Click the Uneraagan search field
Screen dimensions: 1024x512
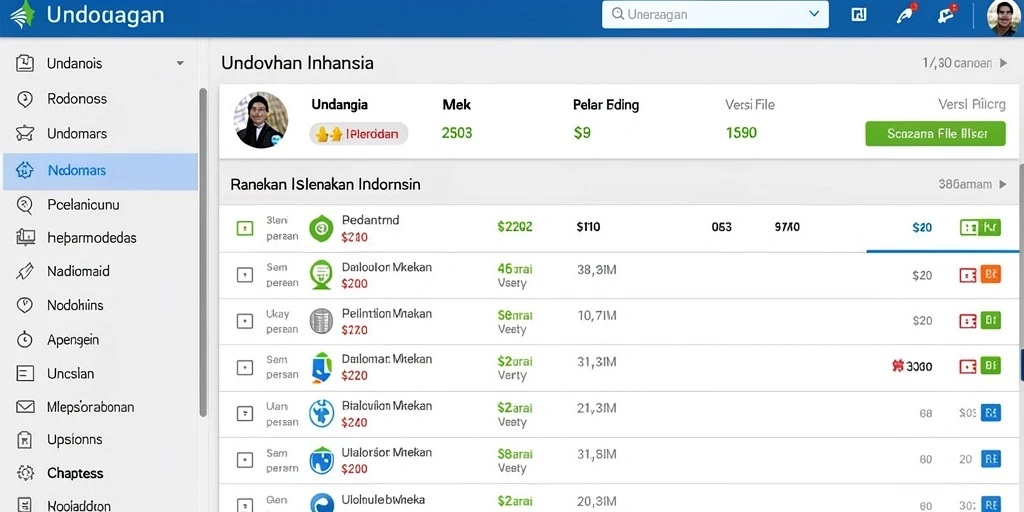715,14
